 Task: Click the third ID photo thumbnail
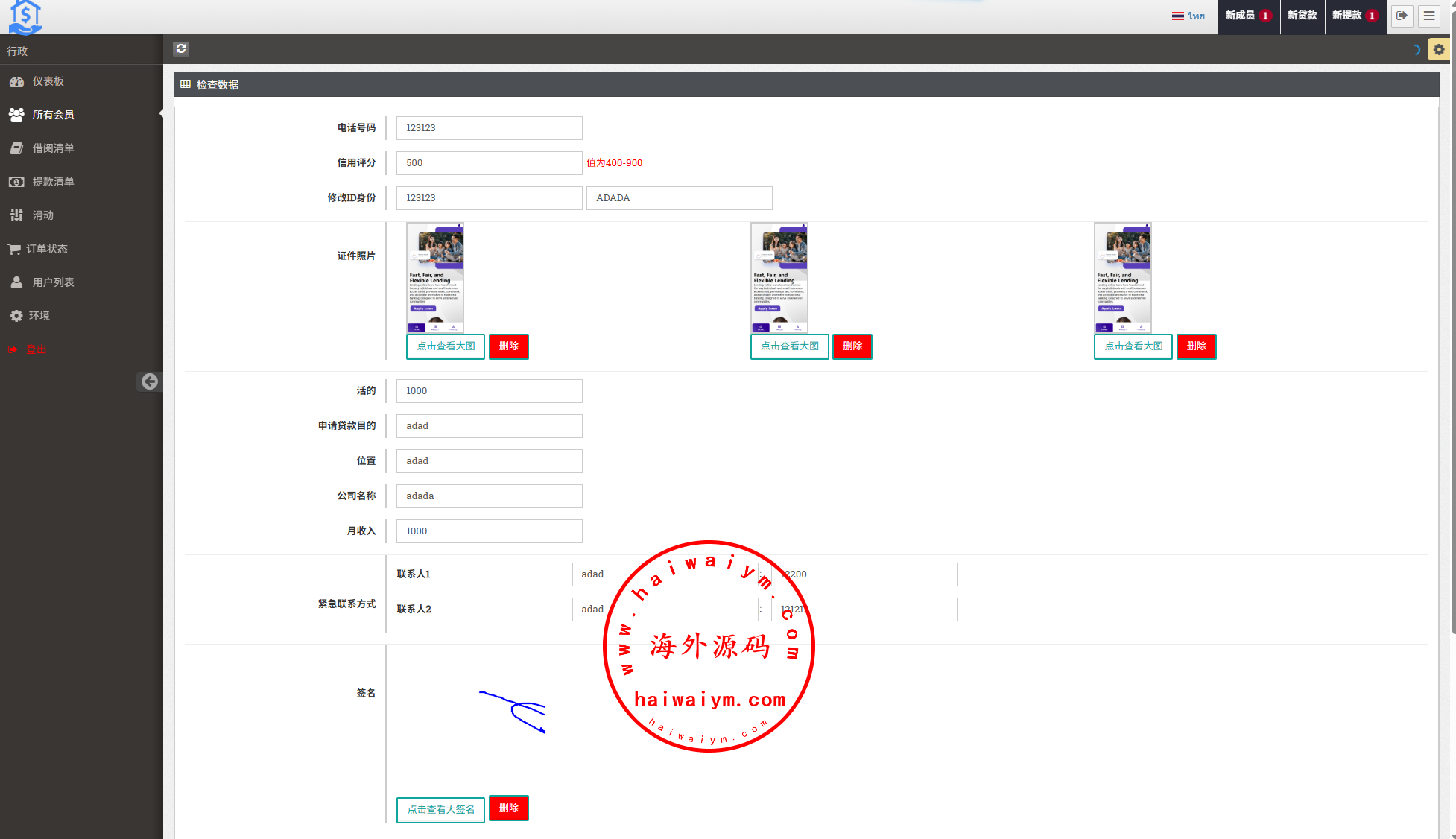(1122, 277)
